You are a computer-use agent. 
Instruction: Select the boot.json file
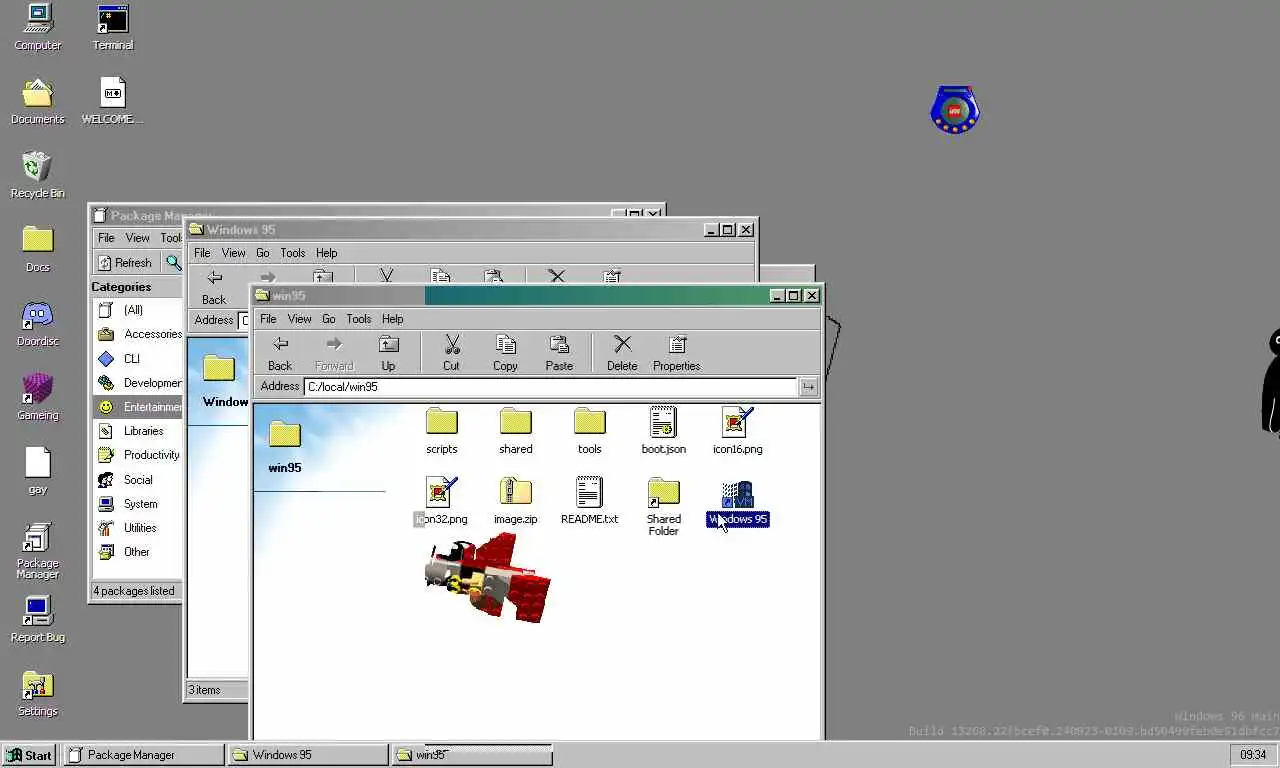point(663,432)
